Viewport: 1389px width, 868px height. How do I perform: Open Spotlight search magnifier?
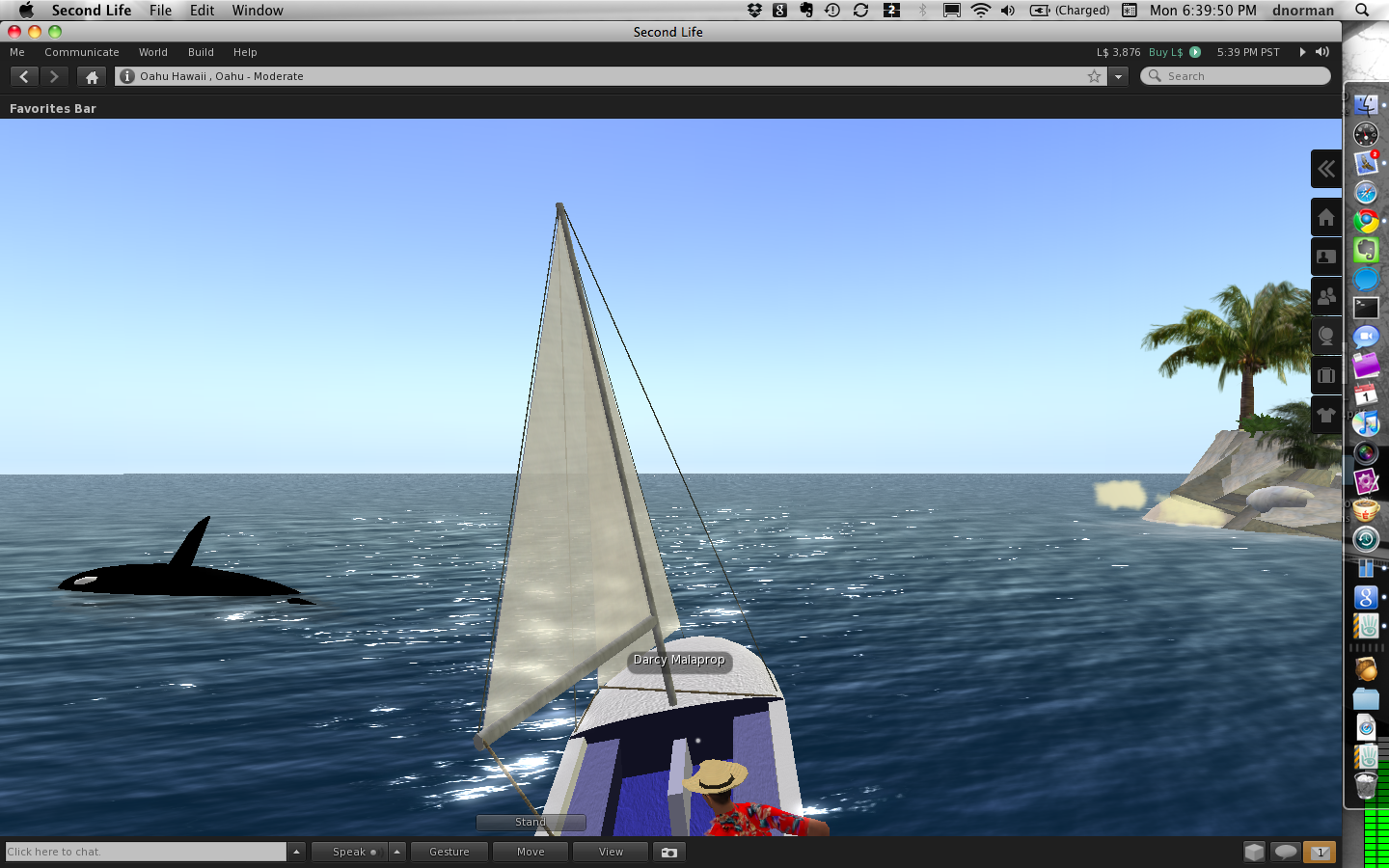tap(1362, 11)
